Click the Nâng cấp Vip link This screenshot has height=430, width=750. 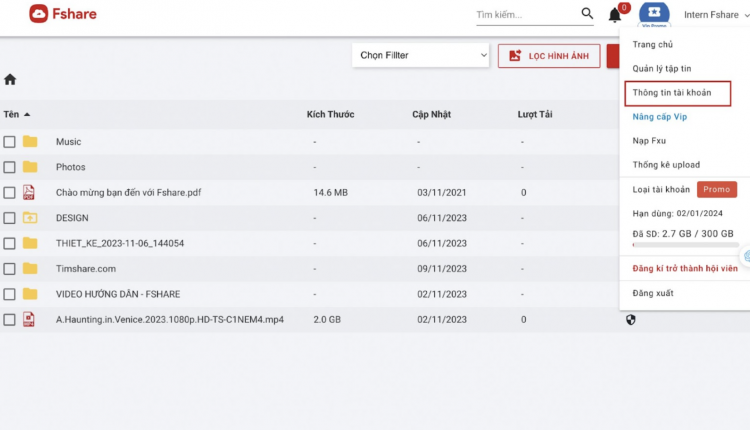pyautogui.click(x=660, y=117)
